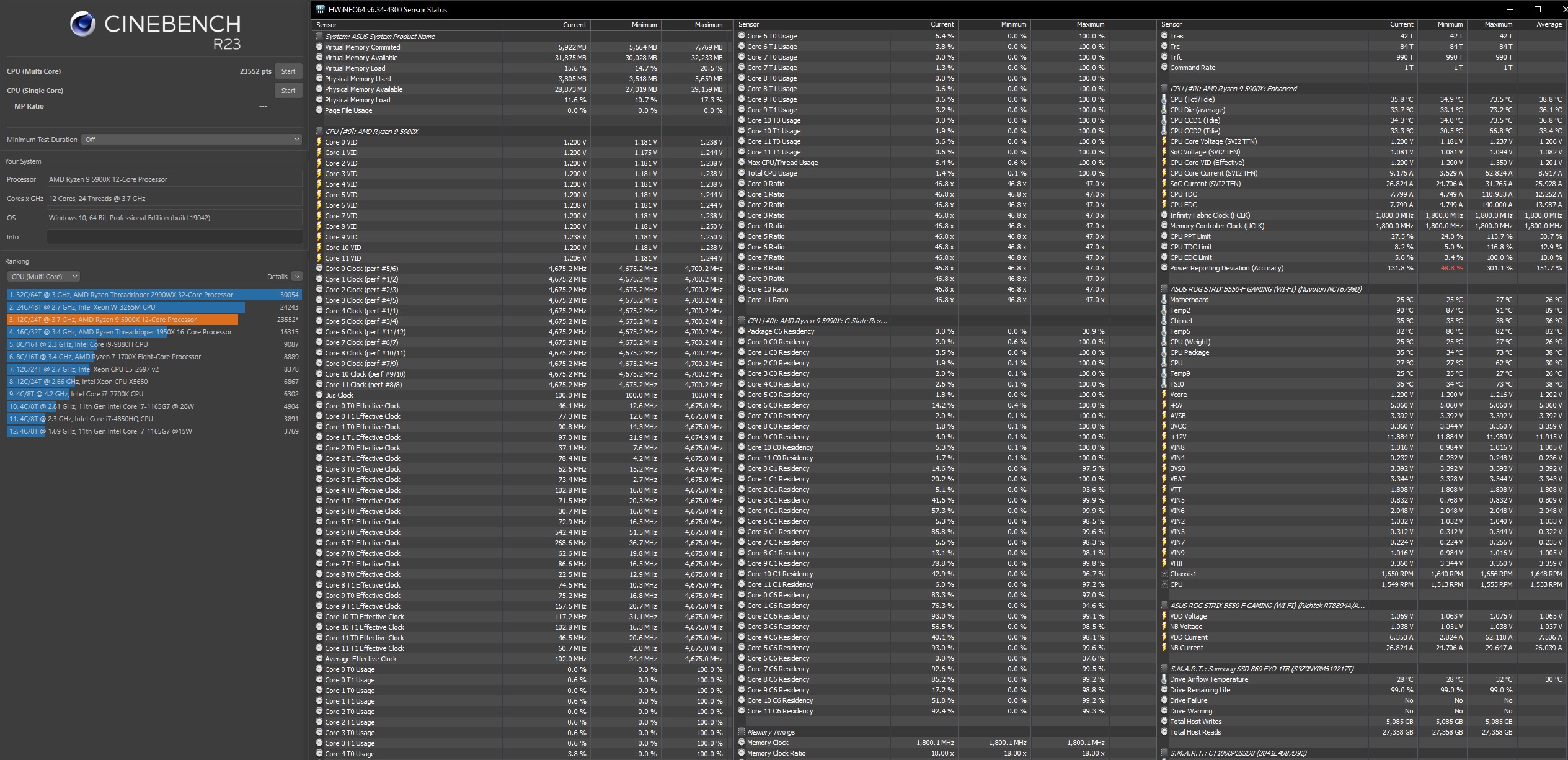Click the Info input field

click(x=174, y=237)
